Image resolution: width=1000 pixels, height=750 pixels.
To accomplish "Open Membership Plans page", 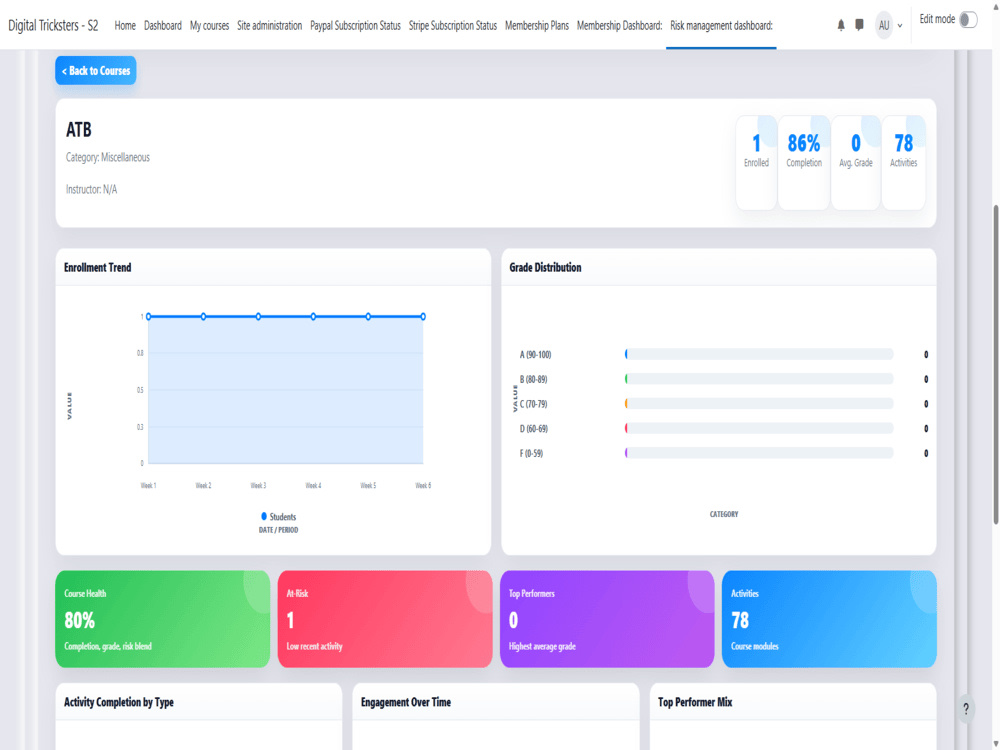I will point(537,26).
